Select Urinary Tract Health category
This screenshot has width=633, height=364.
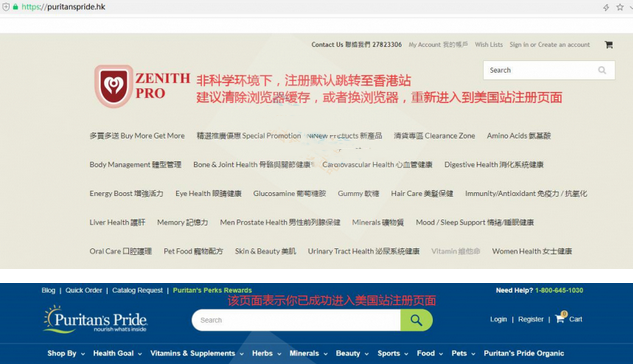pyautogui.click(x=364, y=251)
